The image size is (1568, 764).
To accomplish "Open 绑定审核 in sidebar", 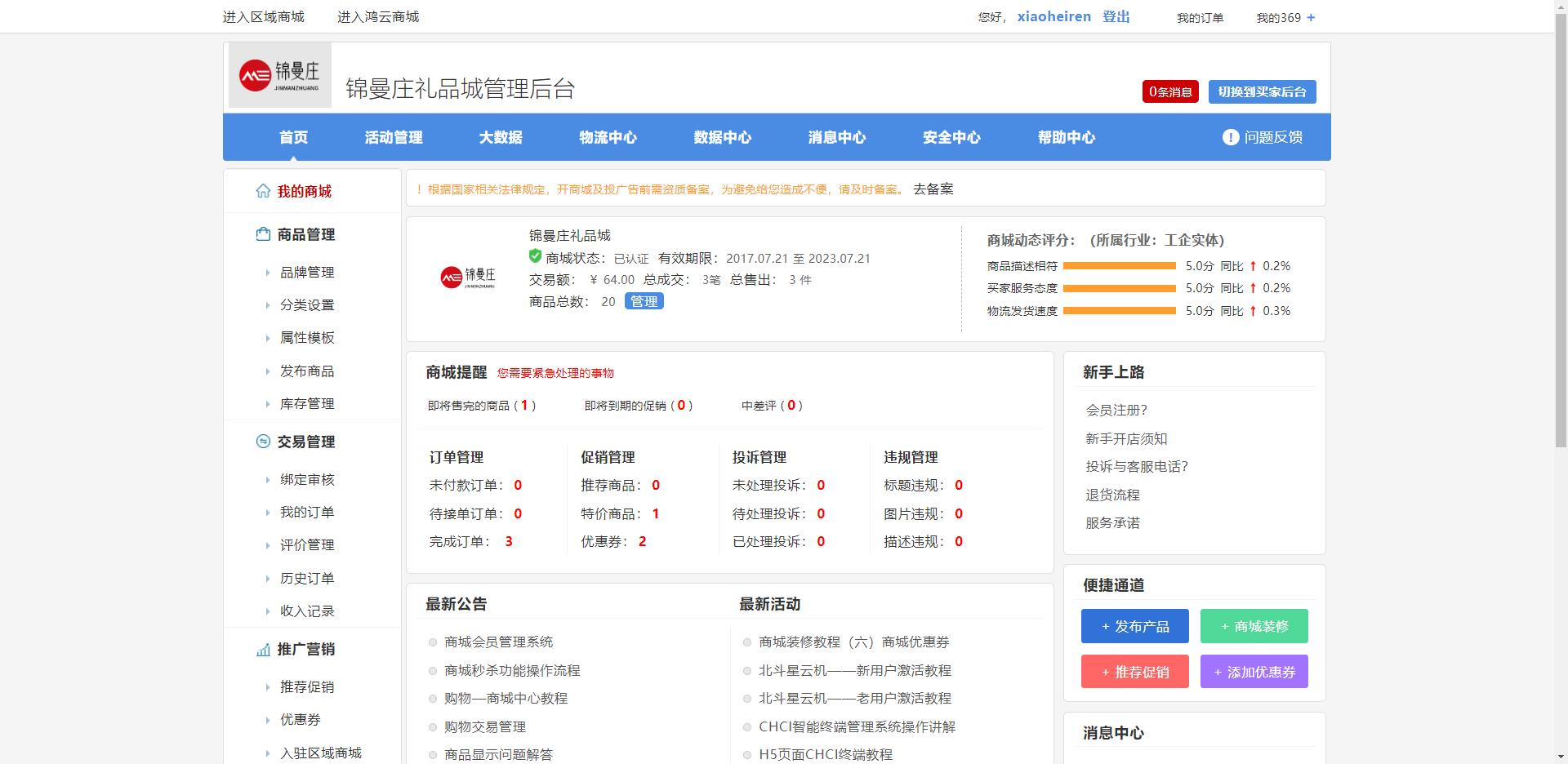I will (x=307, y=479).
